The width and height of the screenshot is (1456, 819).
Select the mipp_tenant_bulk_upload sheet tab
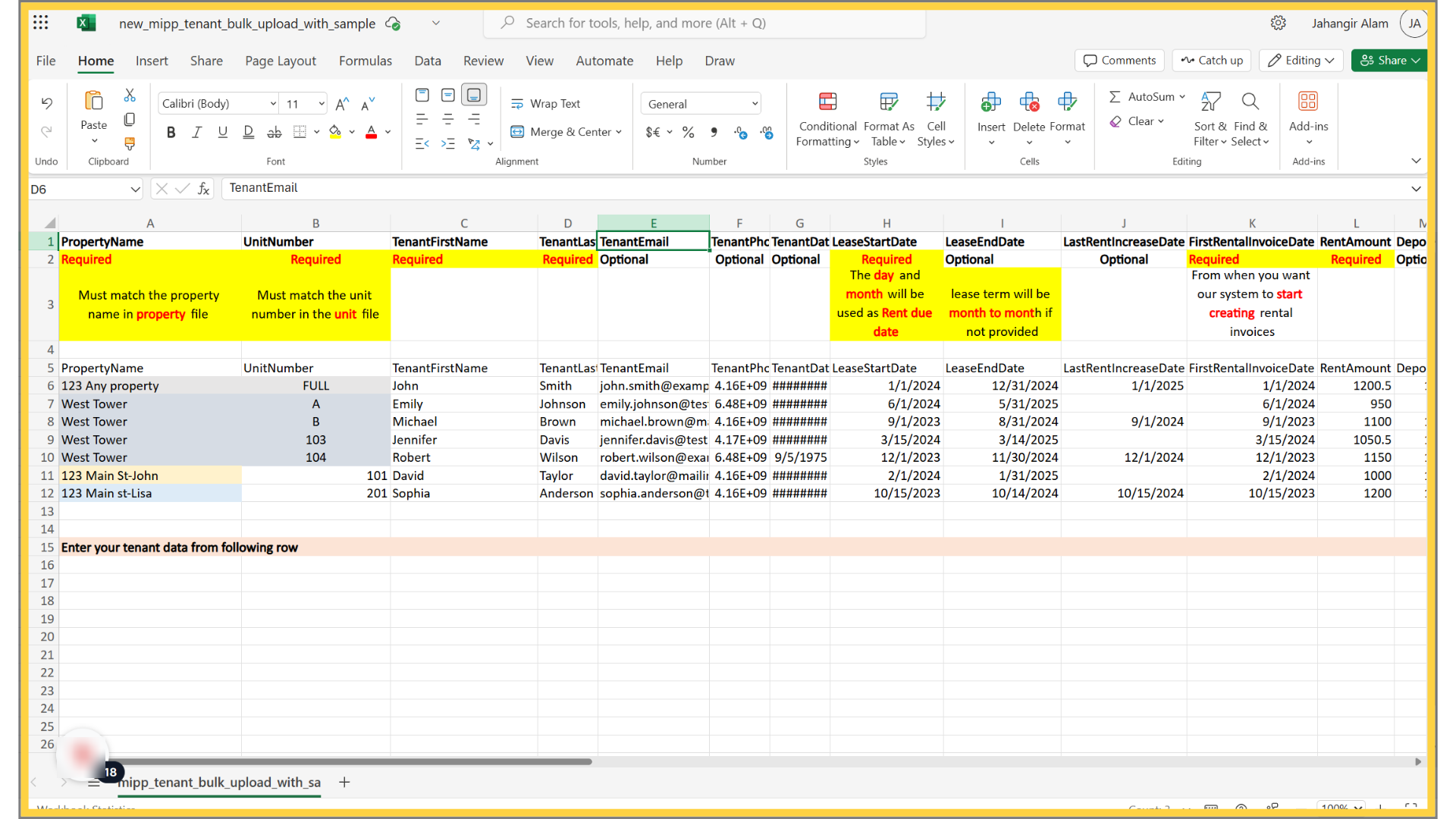(219, 782)
